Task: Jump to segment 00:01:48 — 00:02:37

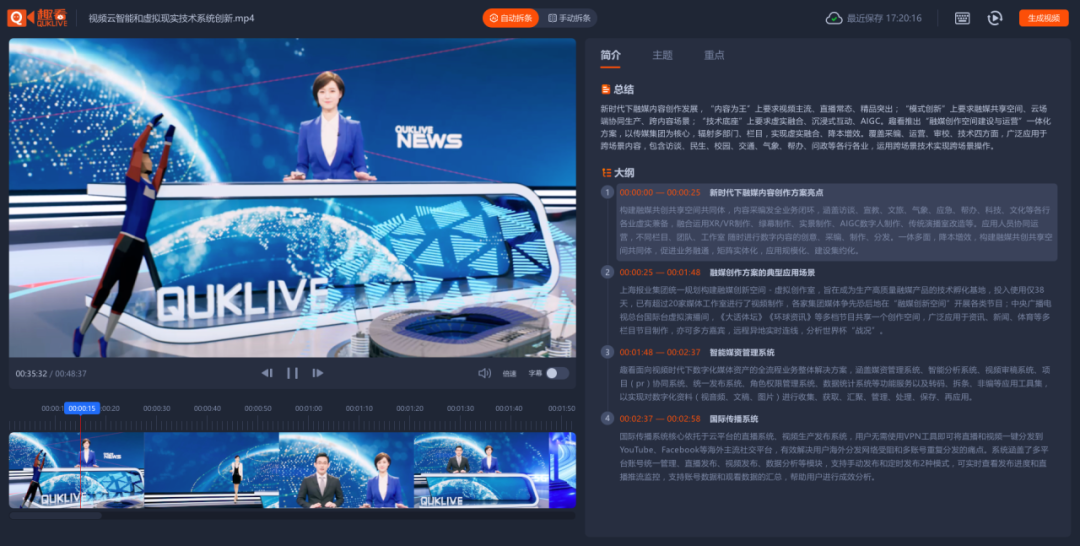Action: pos(659,353)
